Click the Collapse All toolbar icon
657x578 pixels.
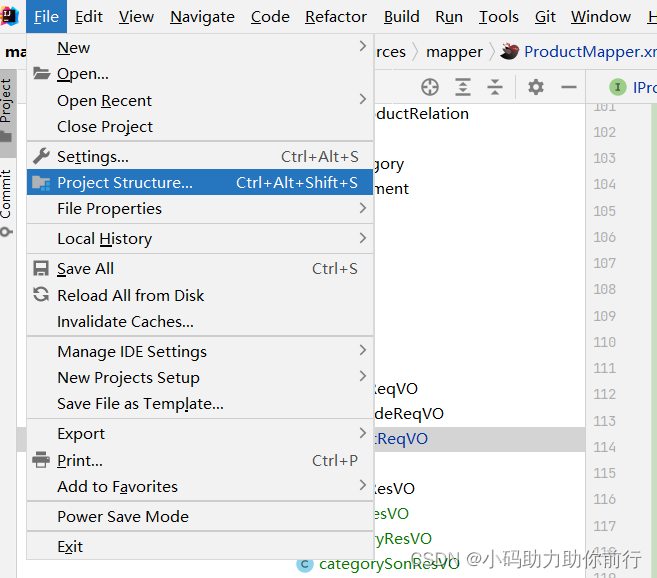point(495,87)
